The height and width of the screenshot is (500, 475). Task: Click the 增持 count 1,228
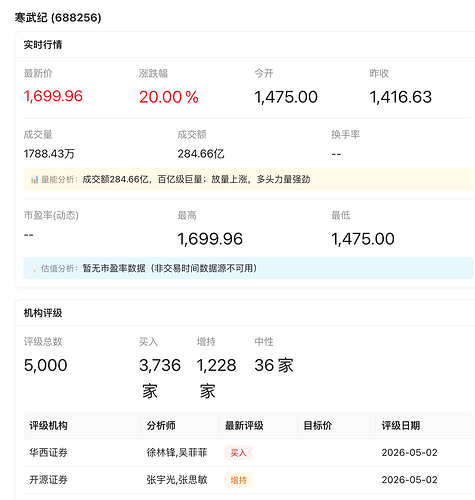pos(216,365)
